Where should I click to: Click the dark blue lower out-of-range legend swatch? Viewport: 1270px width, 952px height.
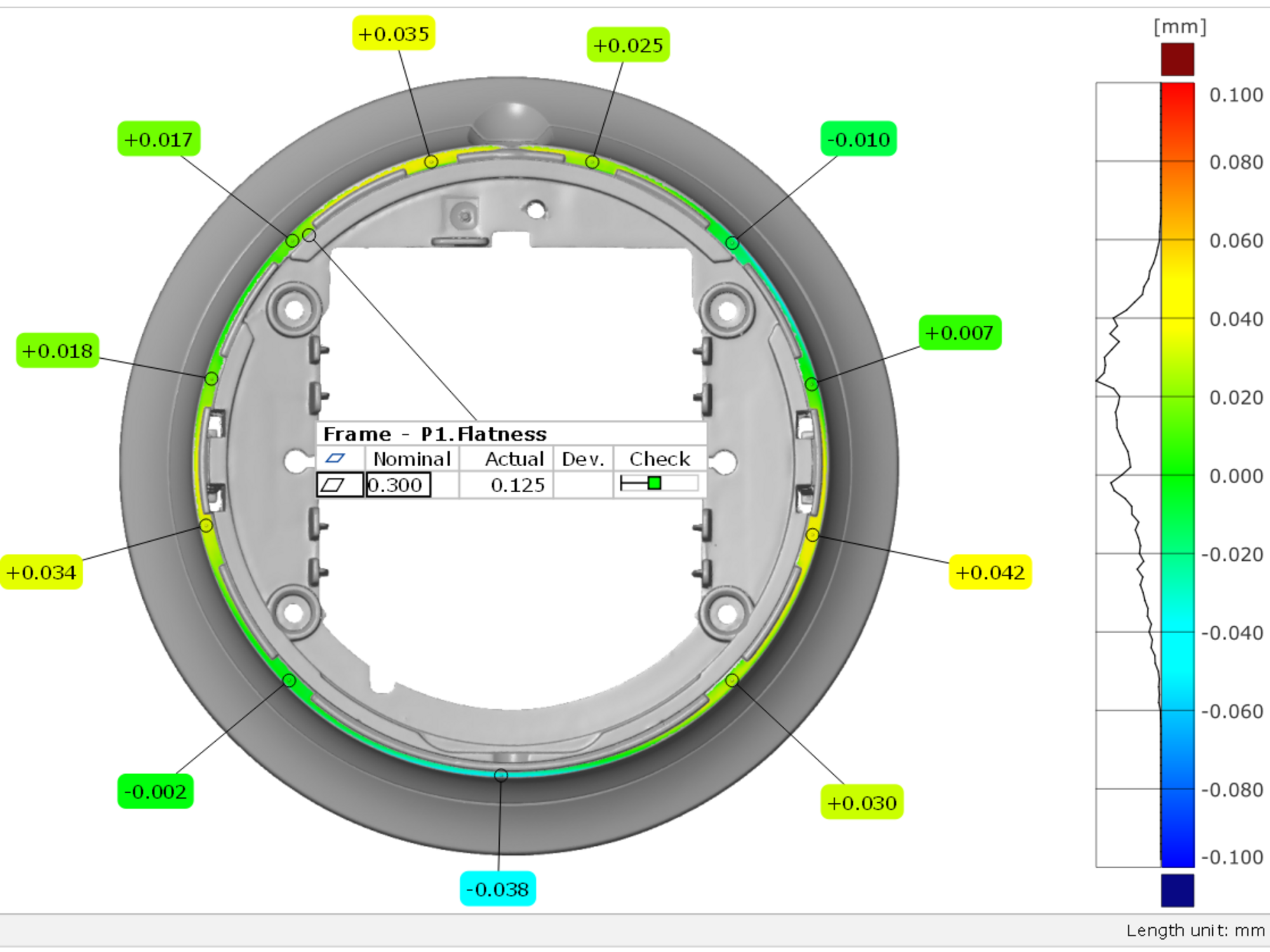[1177, 890]
